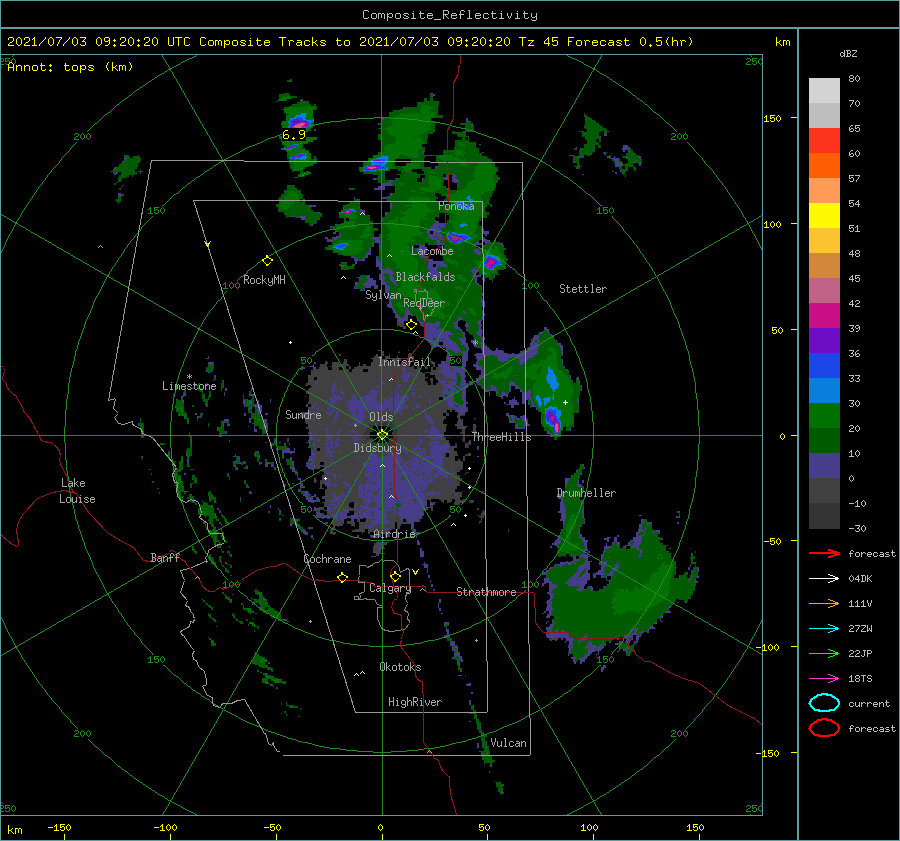This screenshot has width=900, height=841.
Task: Click the Drumheller city label
Action: coord(586,493)
